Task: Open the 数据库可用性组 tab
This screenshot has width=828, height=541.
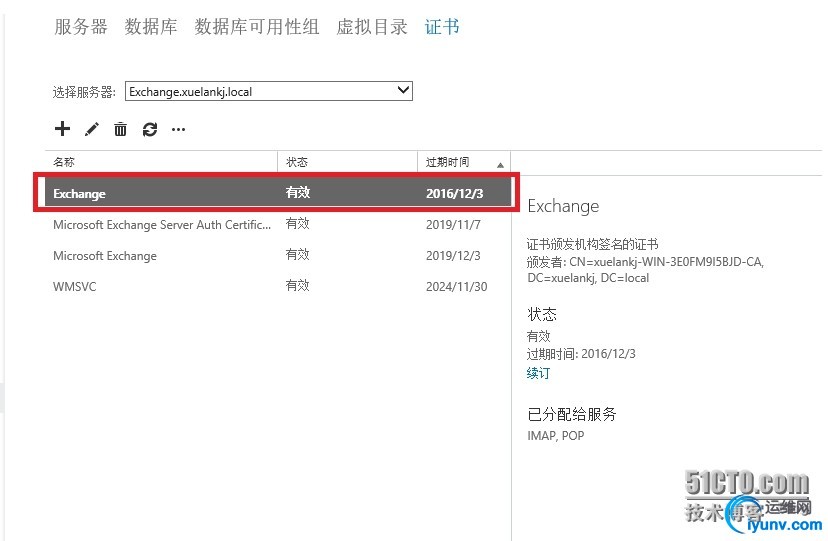Action: click(x=257, y=26)
